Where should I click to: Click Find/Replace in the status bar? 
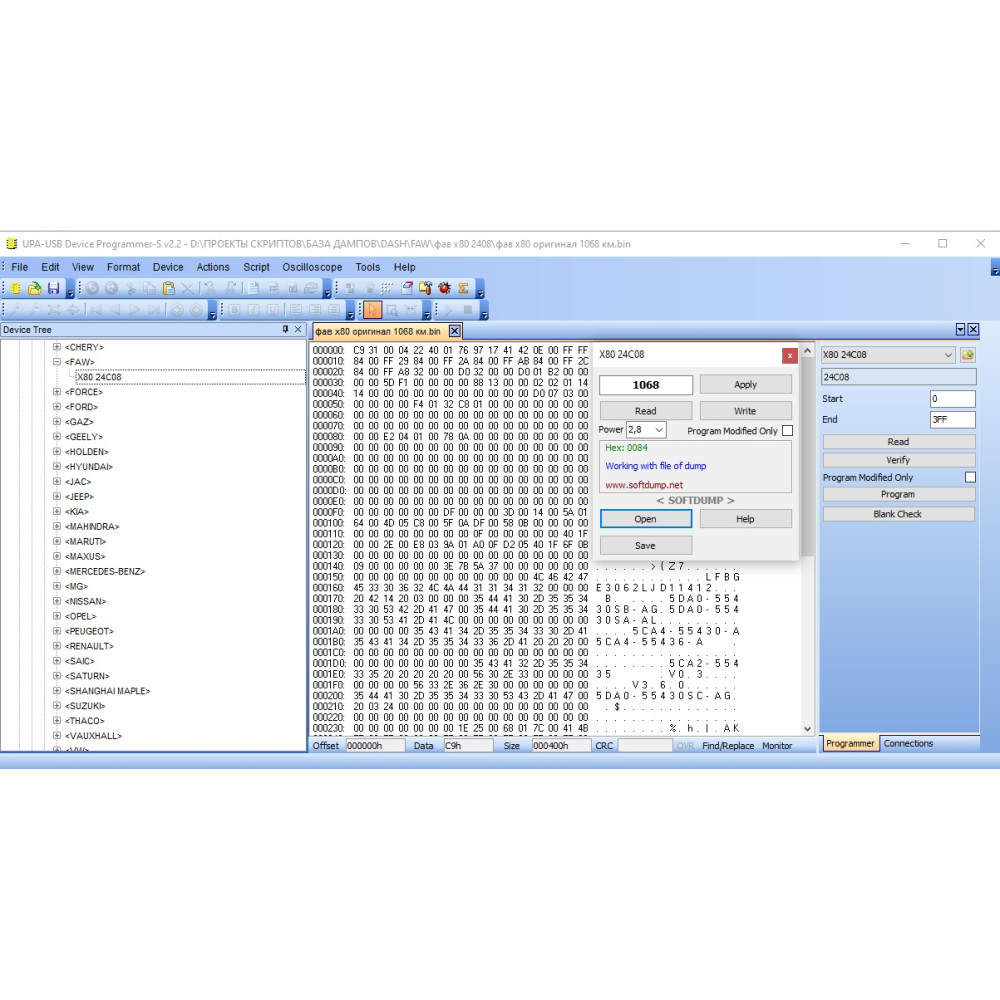[x=728, y=746]
